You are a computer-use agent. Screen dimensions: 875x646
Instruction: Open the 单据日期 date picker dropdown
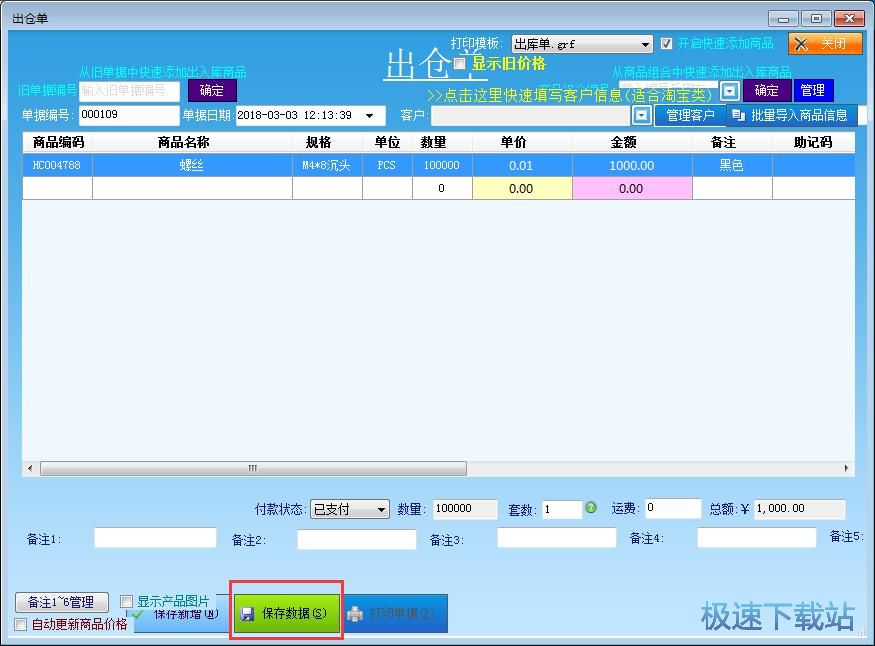pyautogui.click(x=369, y=116)
